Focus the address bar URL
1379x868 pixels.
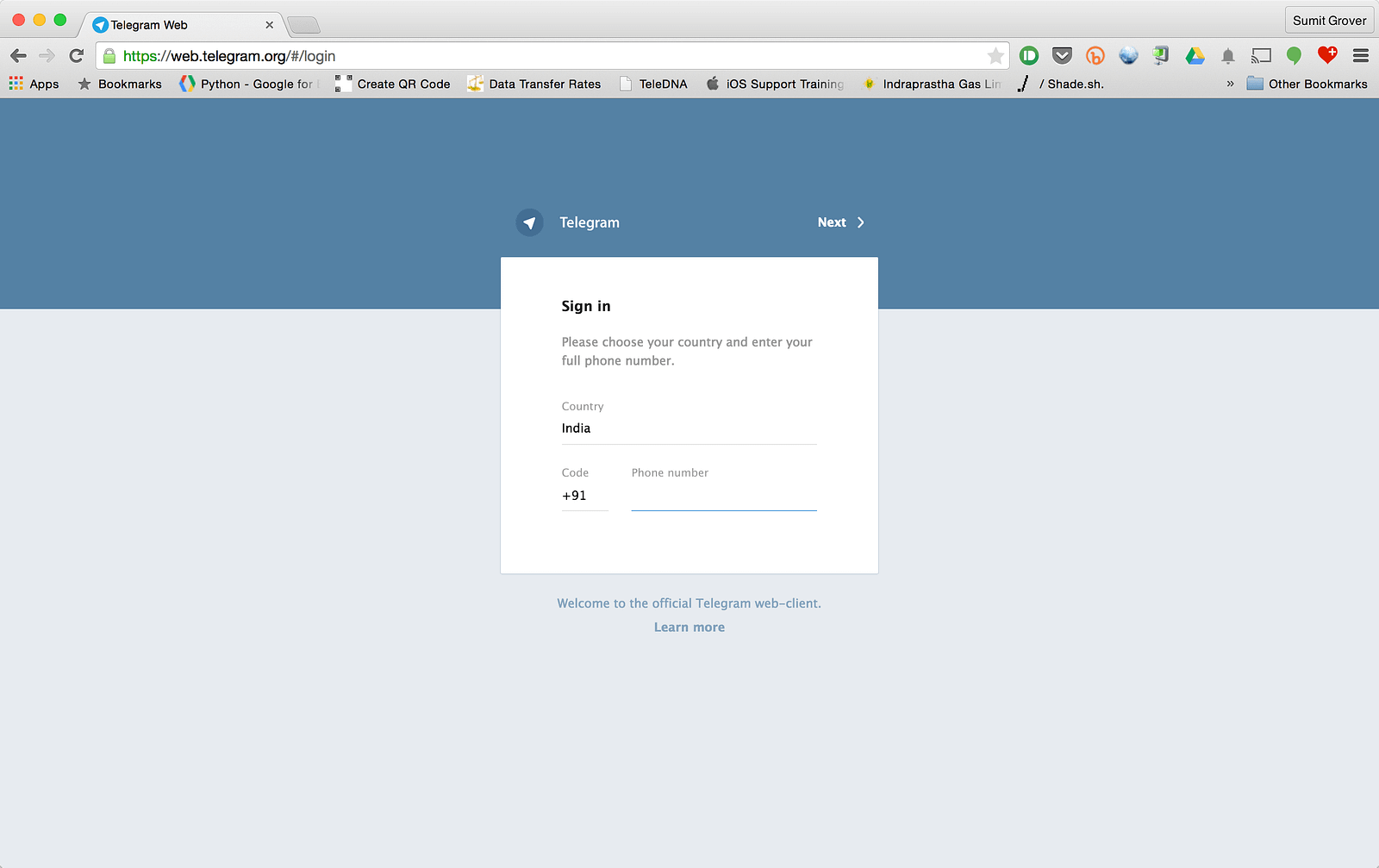(x=552, y=56)
